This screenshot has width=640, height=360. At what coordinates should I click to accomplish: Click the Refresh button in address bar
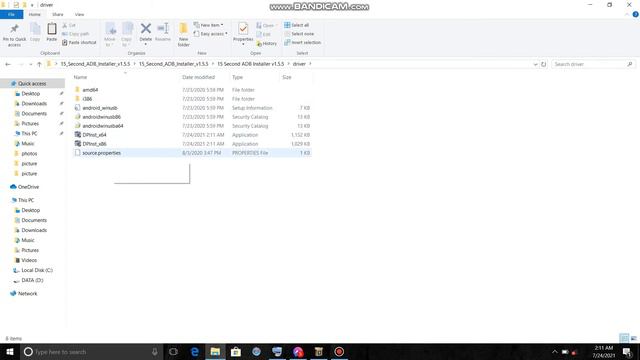543,64
